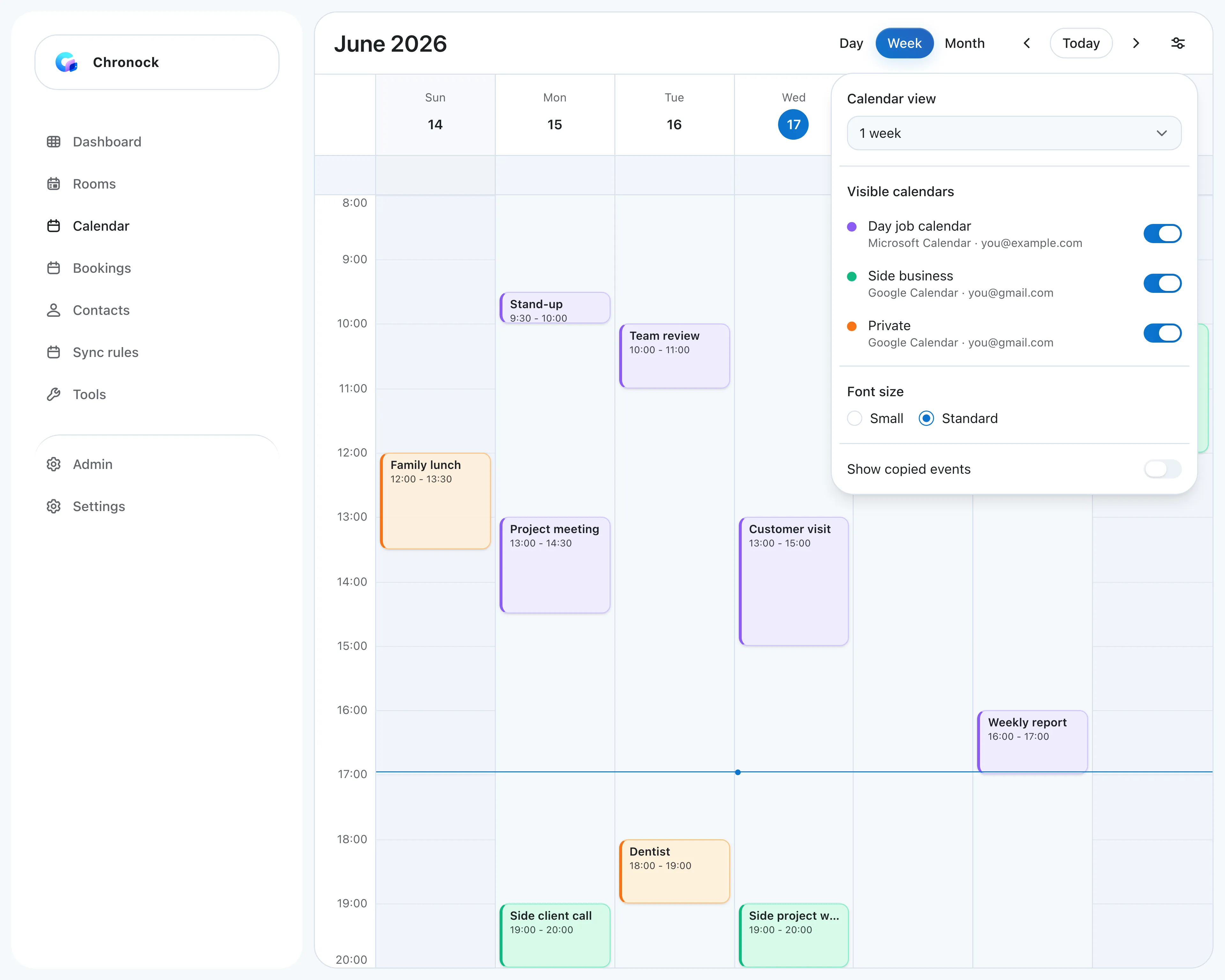Enable Show copied events switch
This screenshot has height=980, width=1225.
coord(1162,469)
